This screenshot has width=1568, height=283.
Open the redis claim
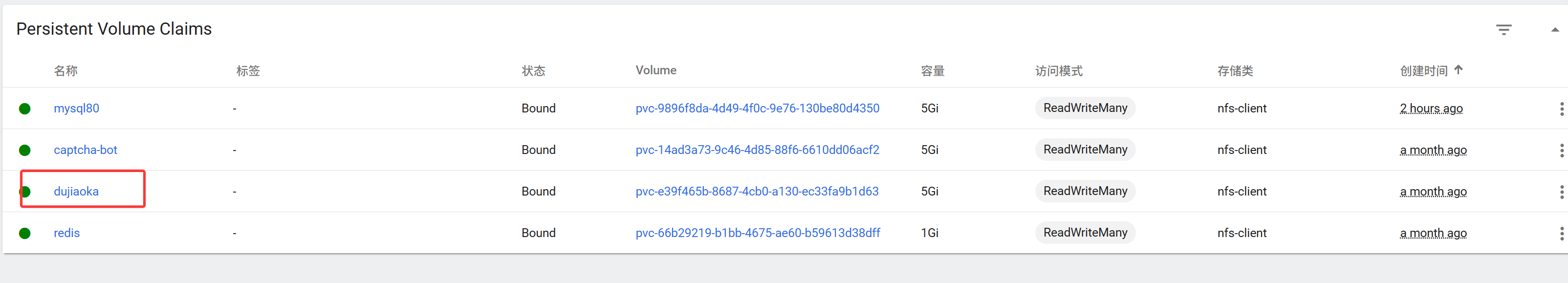click(x=66, y=233)
